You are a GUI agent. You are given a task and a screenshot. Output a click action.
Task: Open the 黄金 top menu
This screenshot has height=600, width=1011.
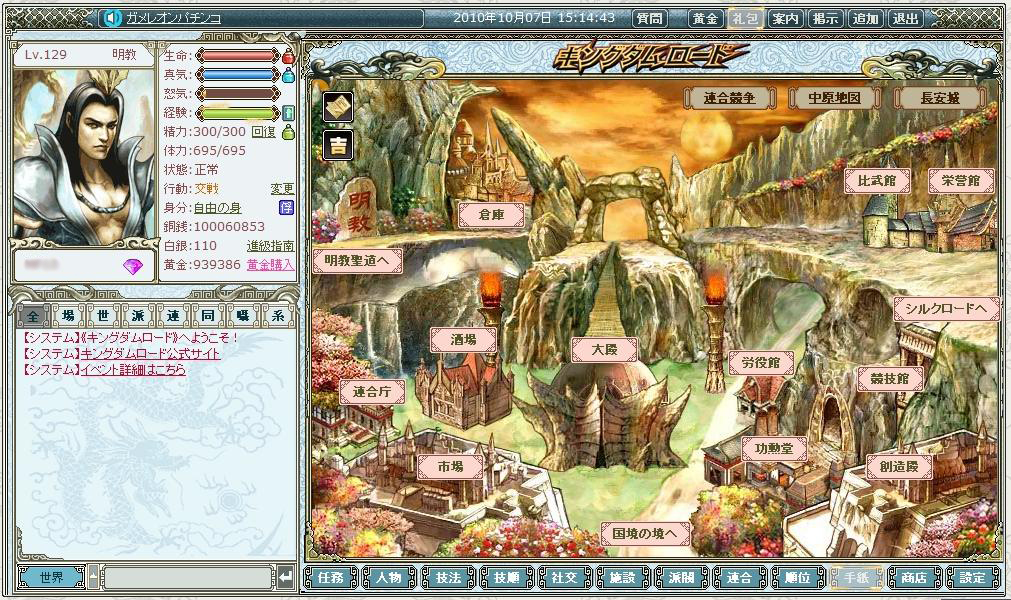[705, 19]
